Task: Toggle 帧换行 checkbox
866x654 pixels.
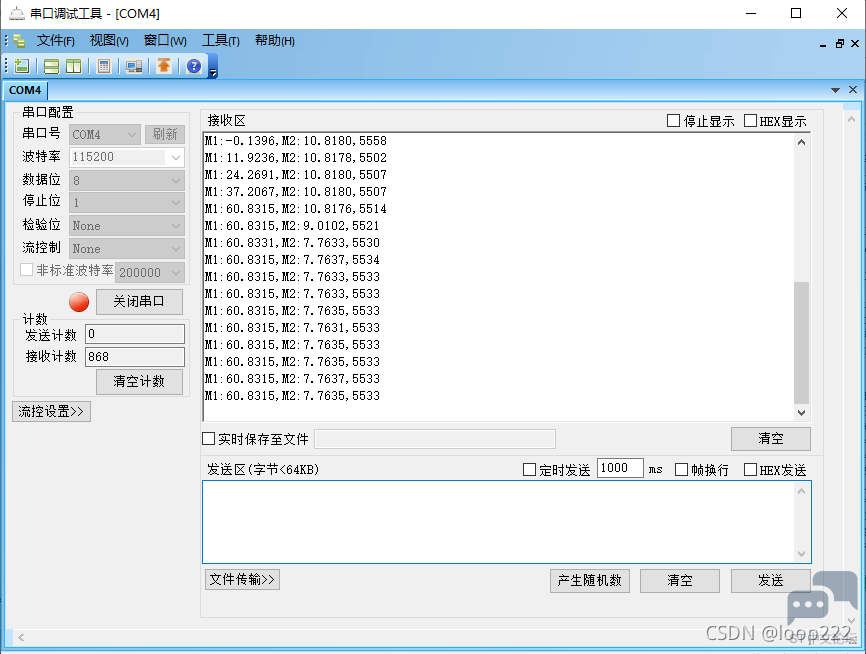Action: pyautogui.click(x=682, y=470)
